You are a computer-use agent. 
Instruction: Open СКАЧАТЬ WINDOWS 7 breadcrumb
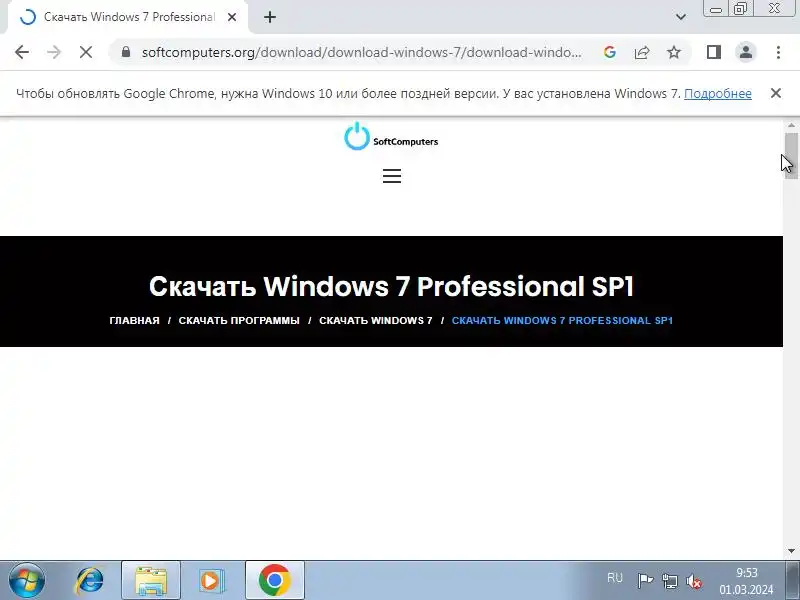point(376,320)
